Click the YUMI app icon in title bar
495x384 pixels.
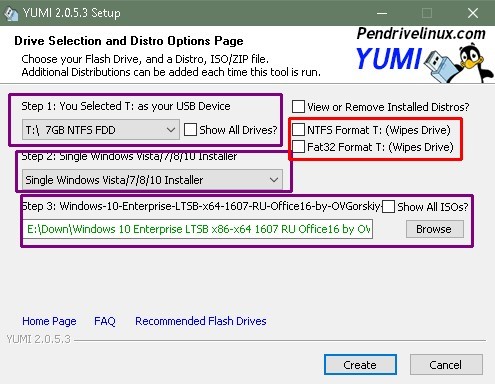11,13
